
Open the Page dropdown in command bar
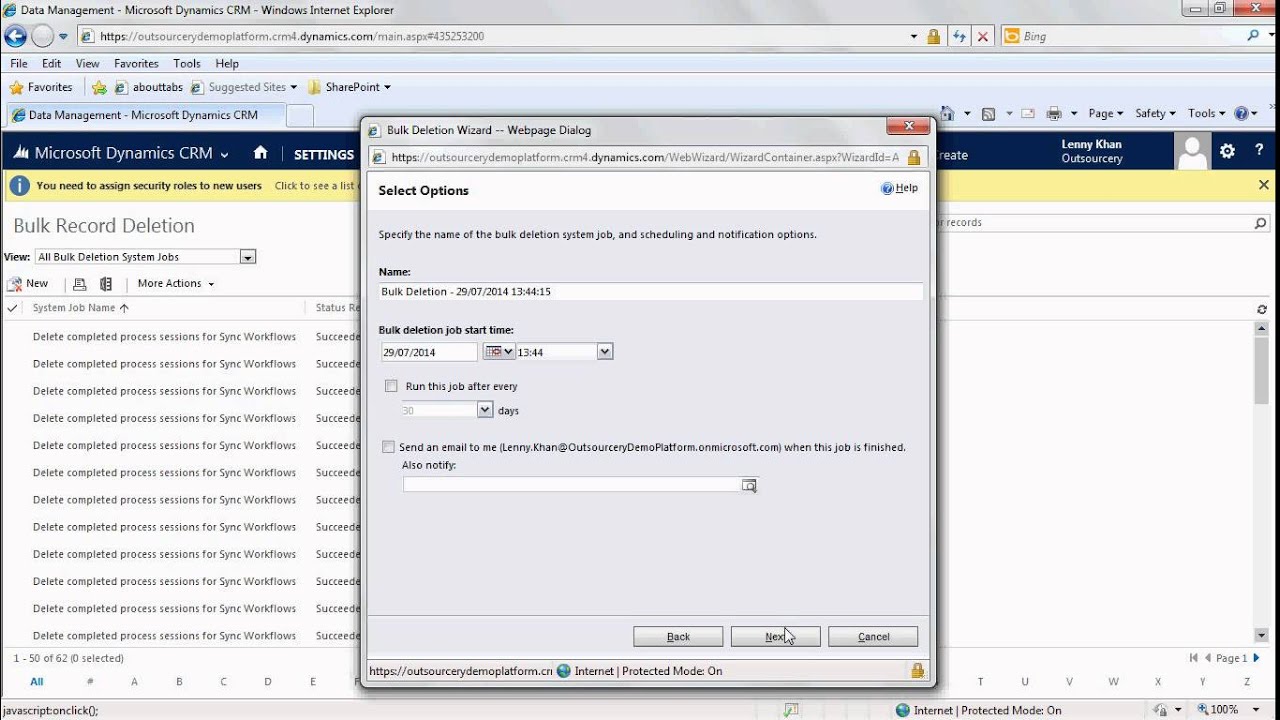coord(1106,113)
